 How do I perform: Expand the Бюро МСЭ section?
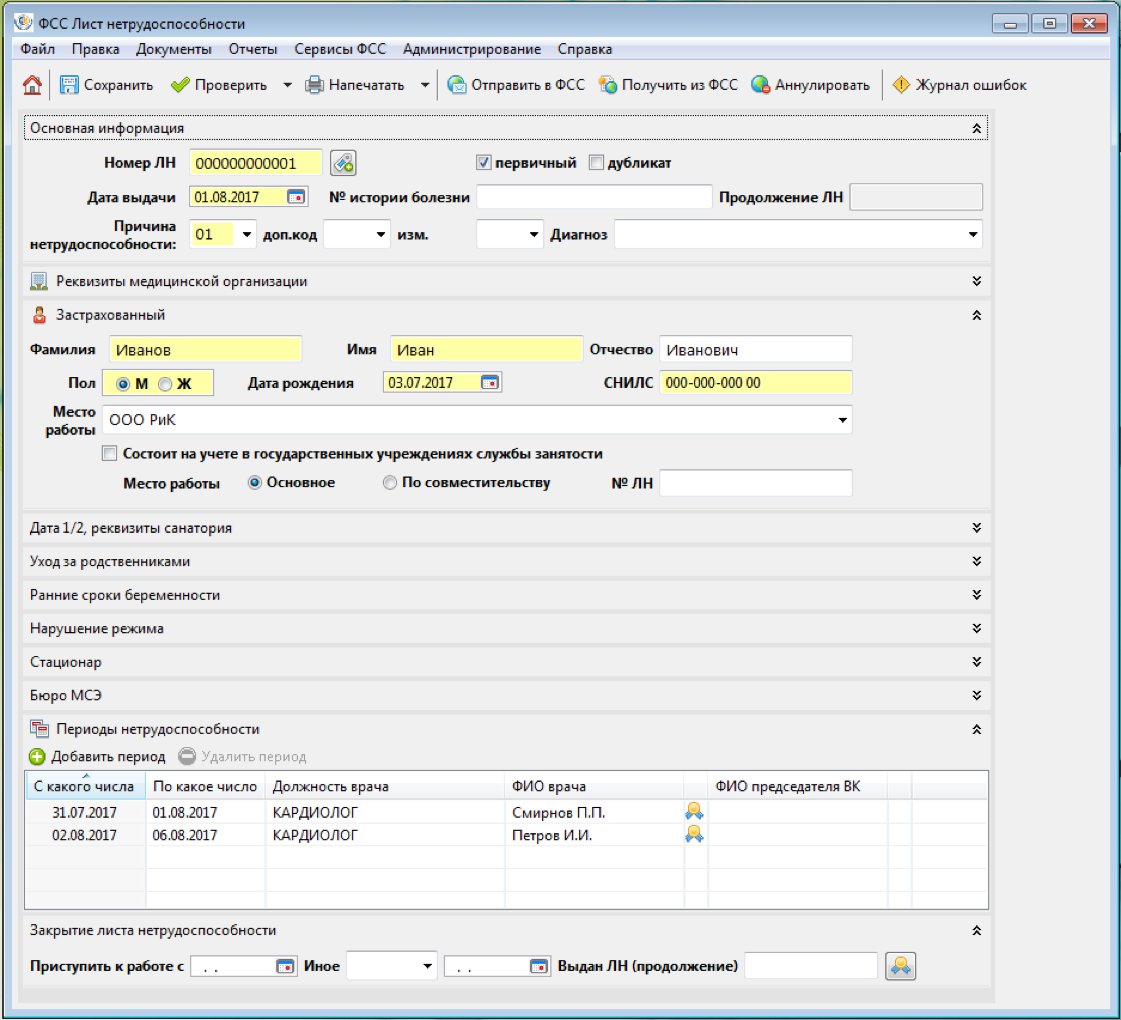pos(976,695)
